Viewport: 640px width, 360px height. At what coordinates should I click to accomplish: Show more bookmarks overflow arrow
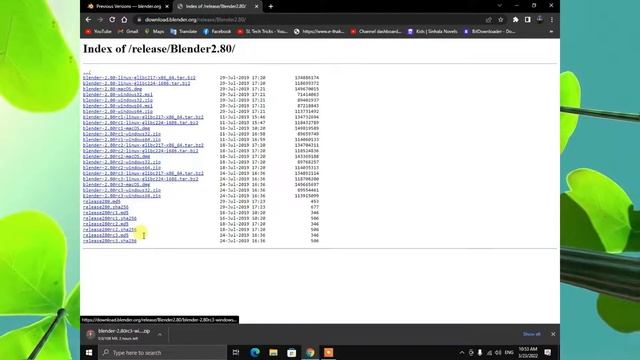tap(551, 31)
